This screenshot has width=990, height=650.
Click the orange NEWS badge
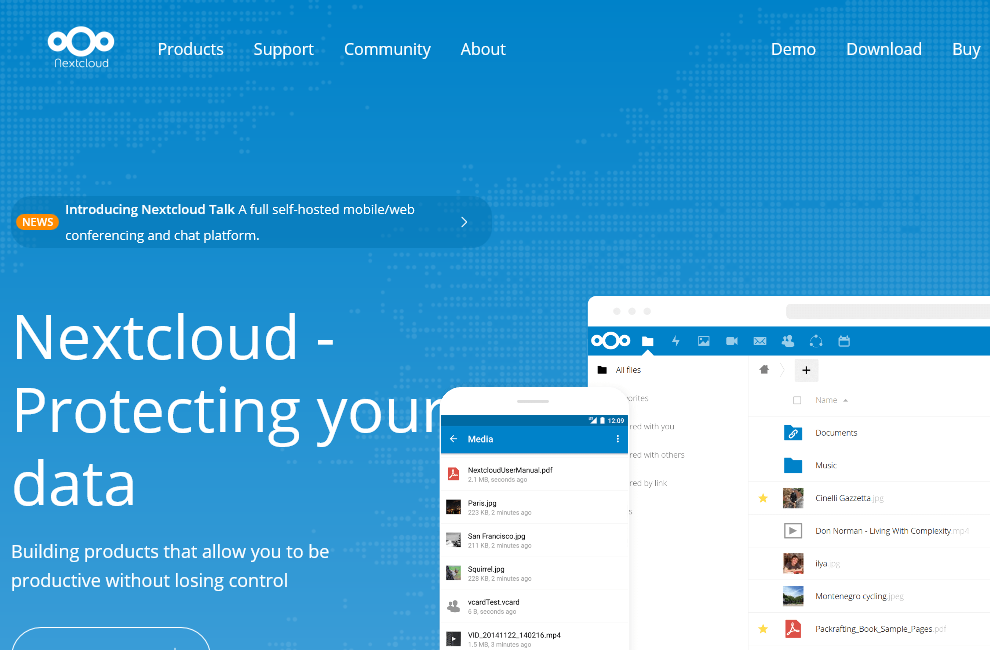37,222
